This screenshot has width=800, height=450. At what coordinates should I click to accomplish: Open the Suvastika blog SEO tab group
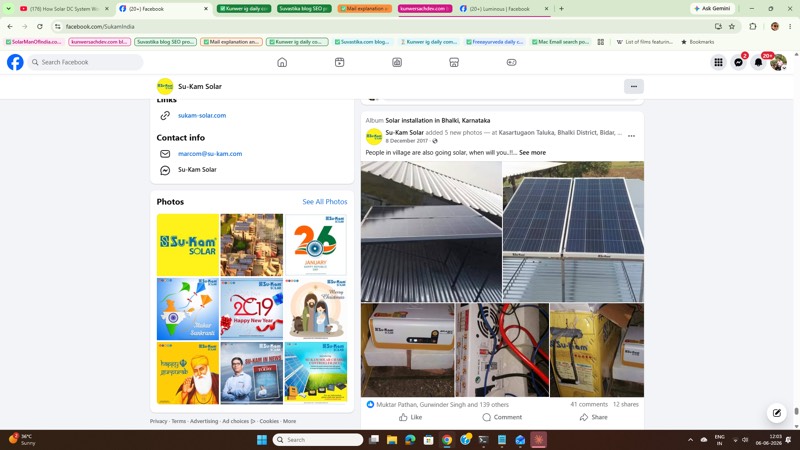pyautogui.click(x=304, y=9)
